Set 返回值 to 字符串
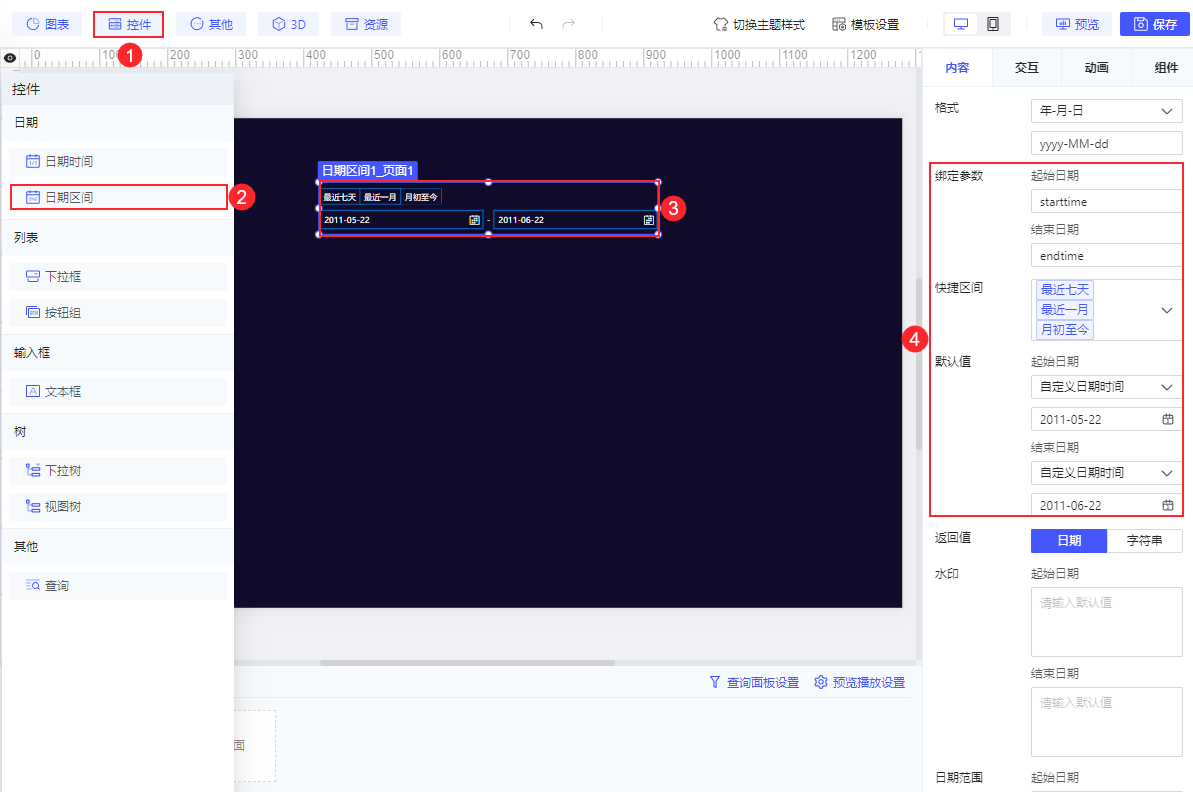 click(1144, 540)
